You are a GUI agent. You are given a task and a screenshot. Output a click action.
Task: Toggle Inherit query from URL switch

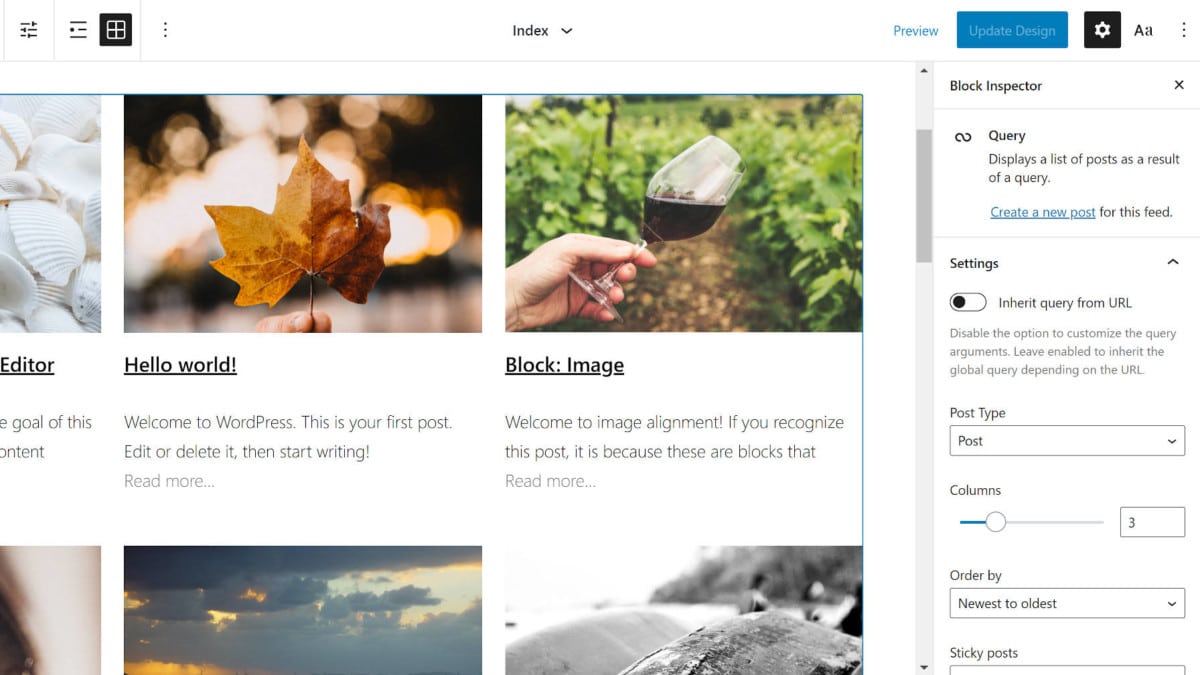(968, 302)
